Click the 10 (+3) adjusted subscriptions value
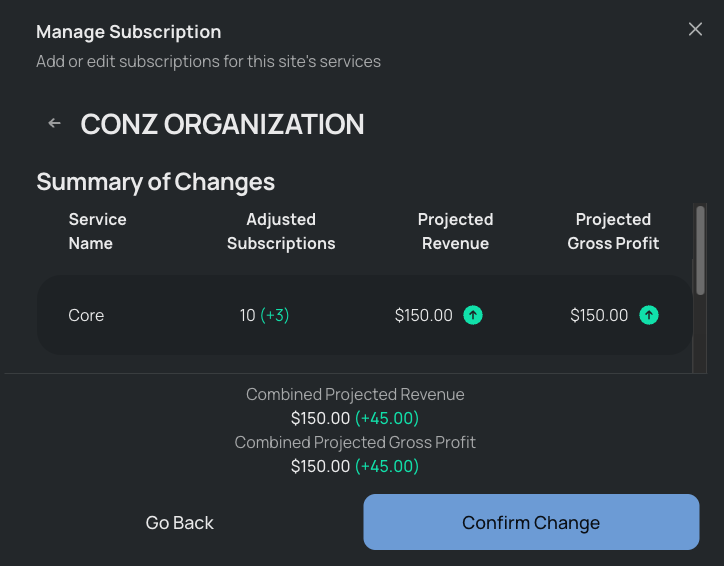724x566 pixels. [x=265, y=315]
